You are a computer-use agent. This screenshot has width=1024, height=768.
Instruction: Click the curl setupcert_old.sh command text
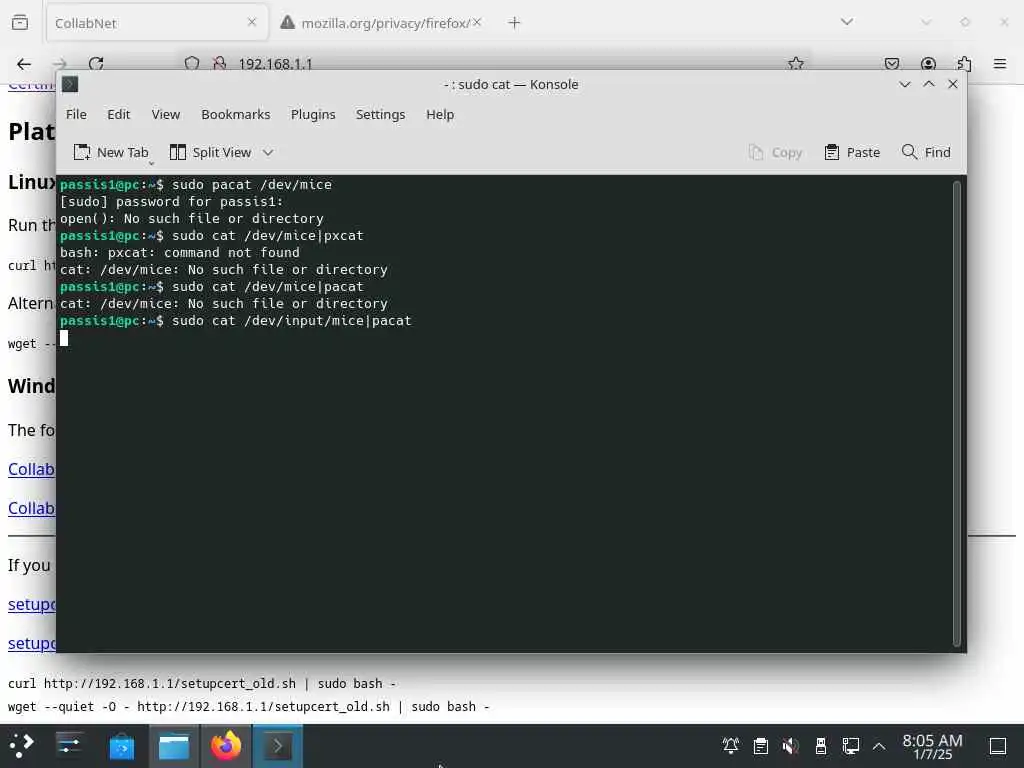point(202,684)
